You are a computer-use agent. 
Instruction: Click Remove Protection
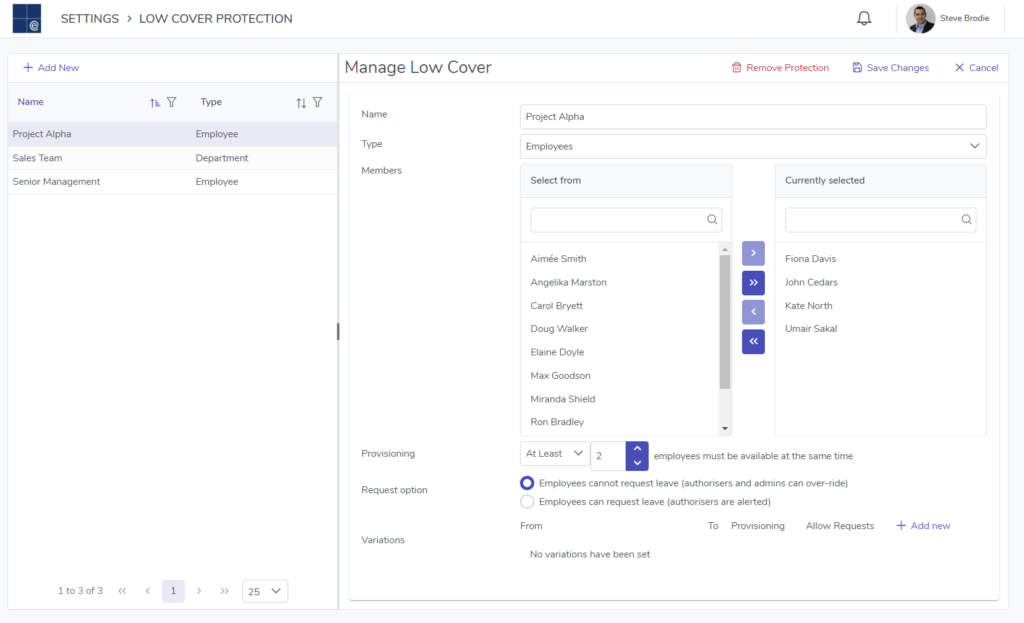tap(780, 68)
